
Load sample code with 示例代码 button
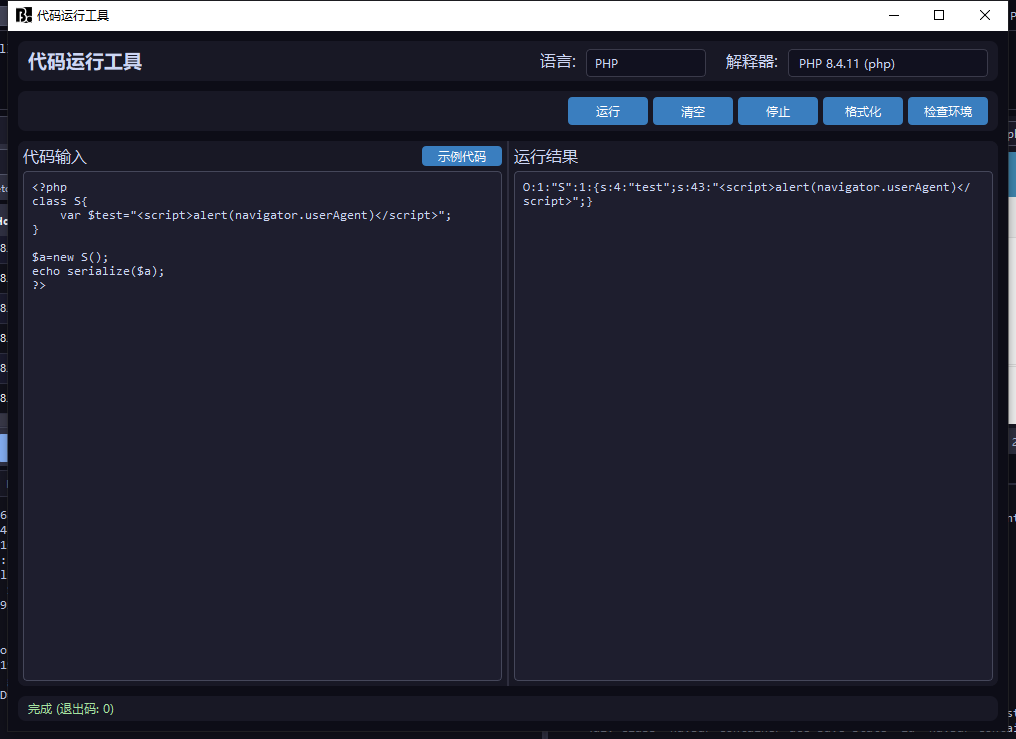(461, 156)
